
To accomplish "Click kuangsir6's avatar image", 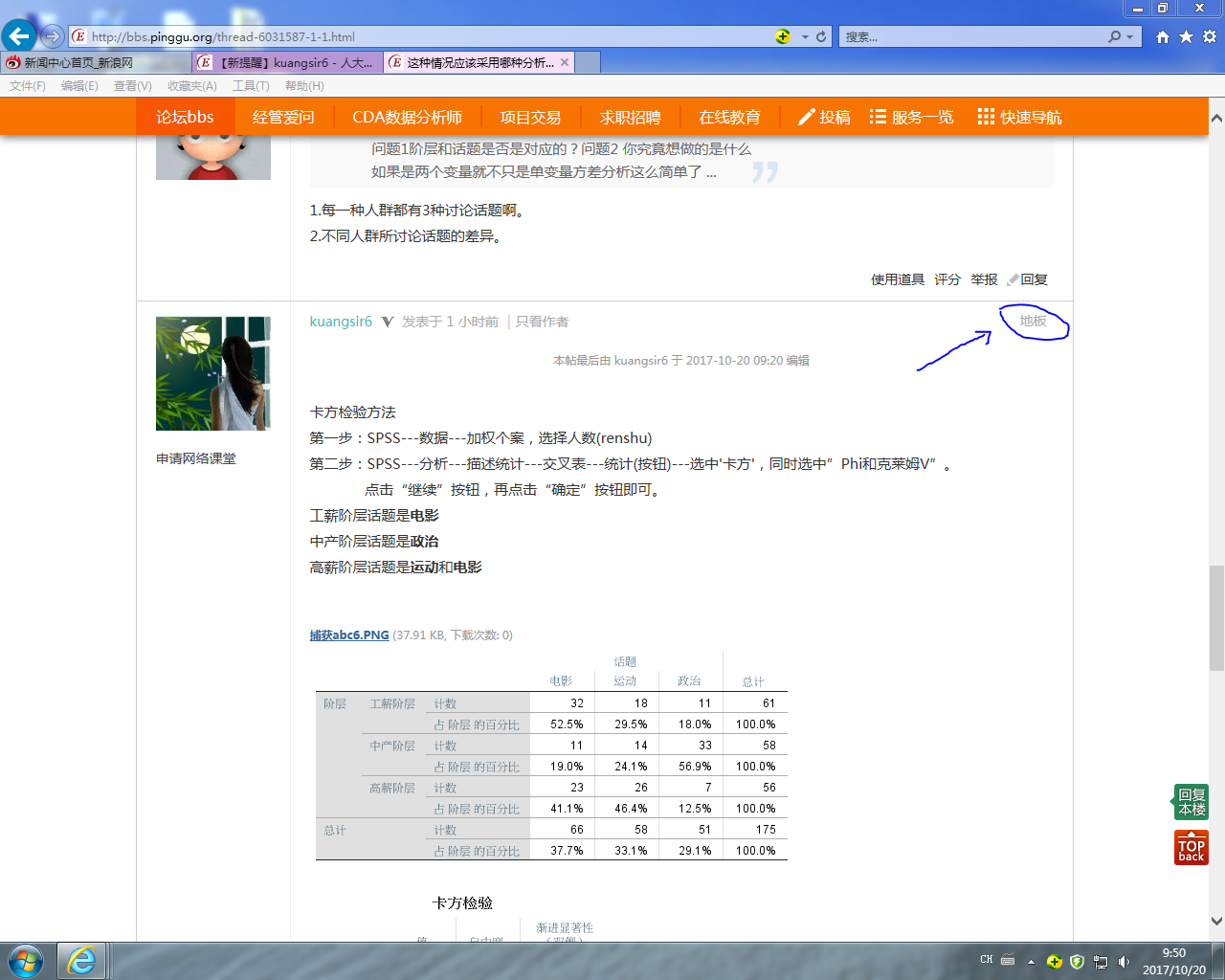I will coord(213,373).
